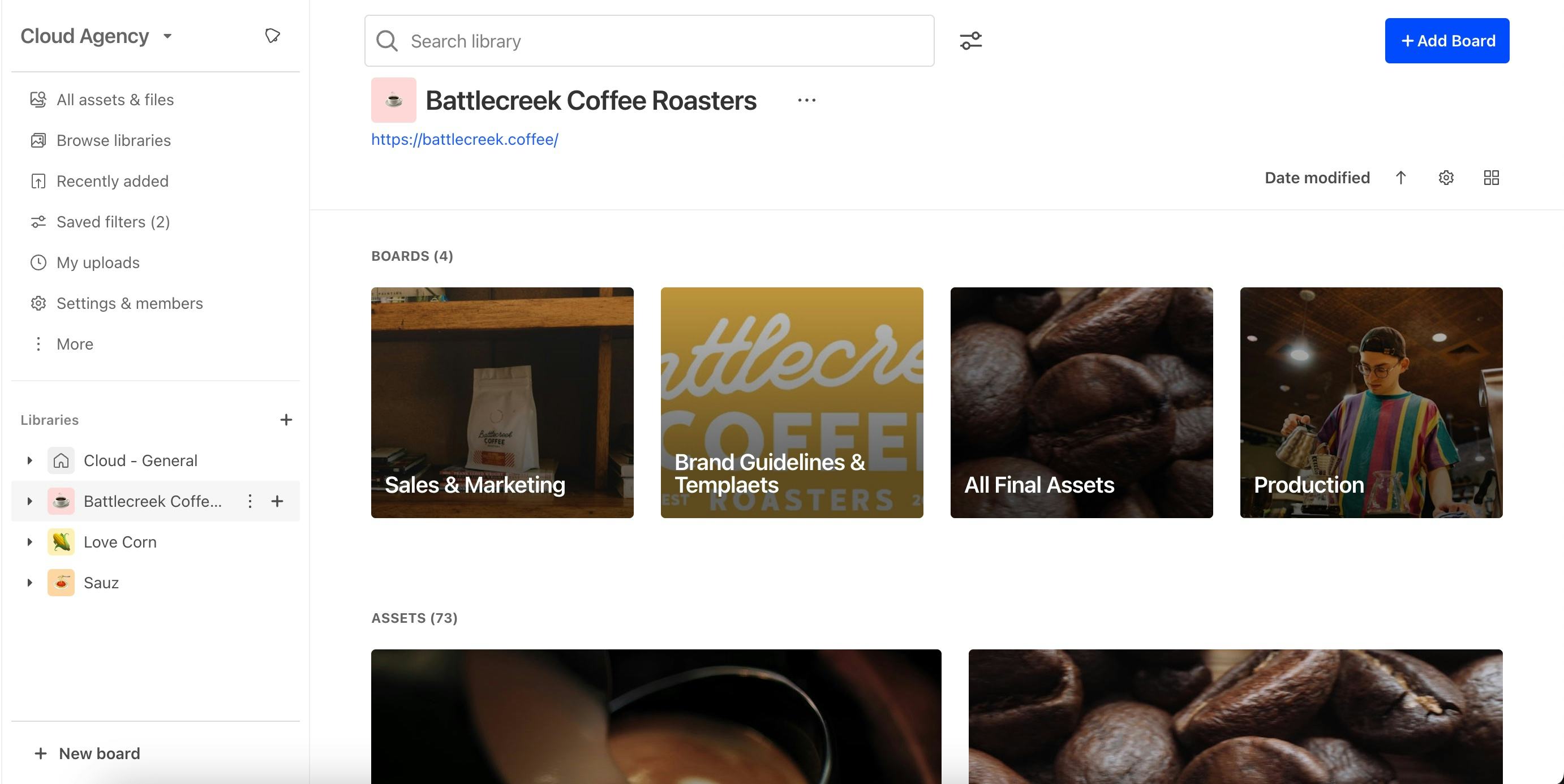The image size is (1564, 784).
Task: Click the filter sliders icon beside search
Action: click(970, 41)
